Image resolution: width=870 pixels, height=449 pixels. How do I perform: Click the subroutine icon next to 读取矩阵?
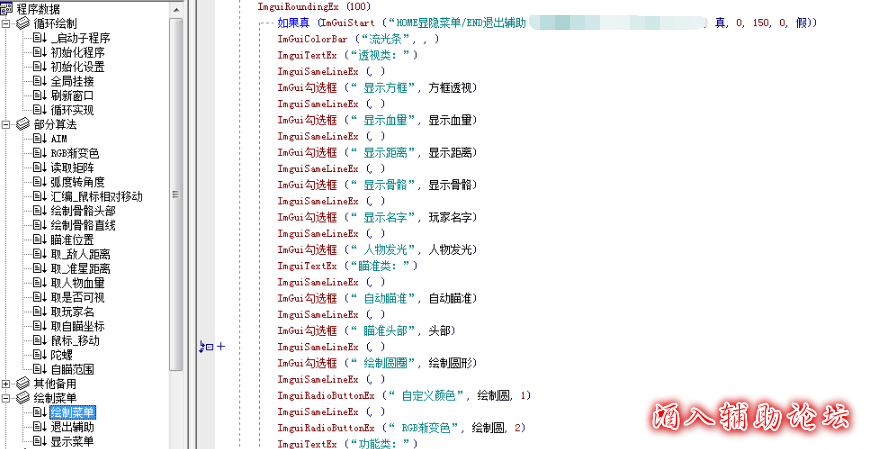[40, 168]
